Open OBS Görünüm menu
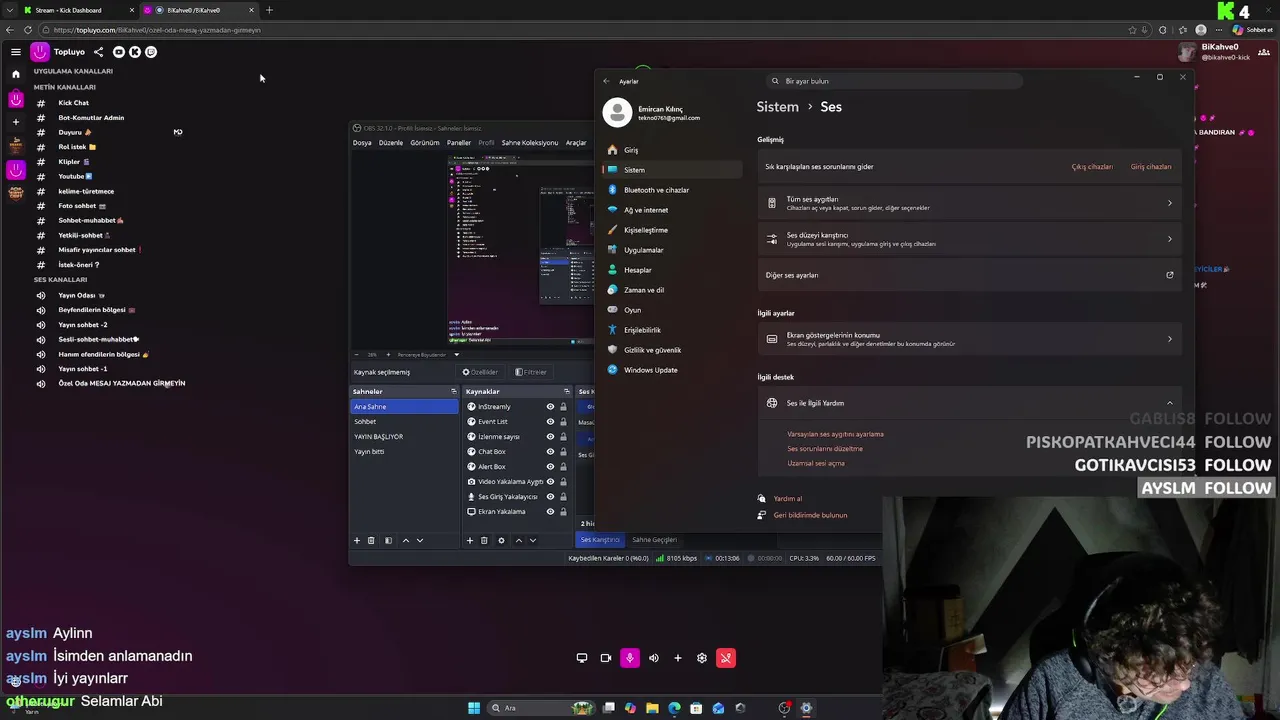The image size is (1280, 720). pyautogui.click(x=425, y=143)
